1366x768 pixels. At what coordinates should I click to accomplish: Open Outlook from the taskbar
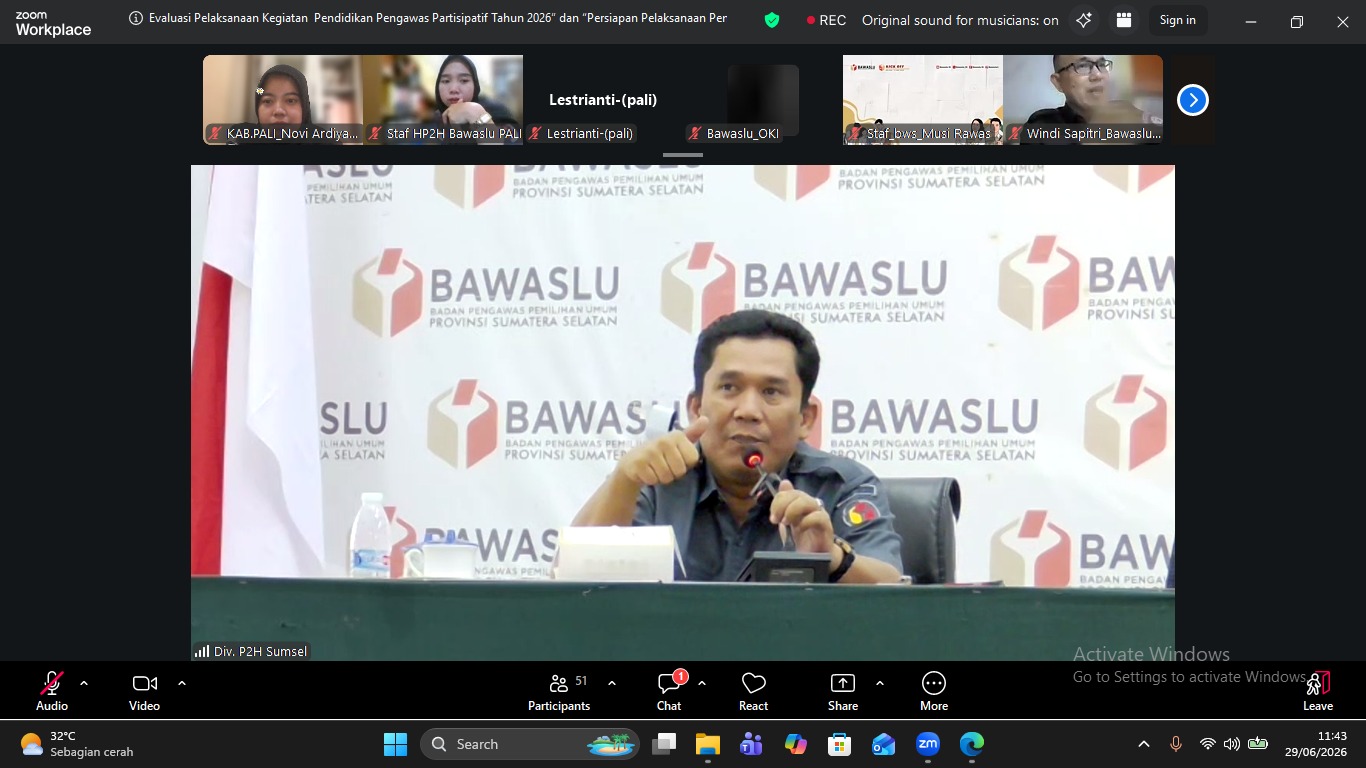(884, 744)
